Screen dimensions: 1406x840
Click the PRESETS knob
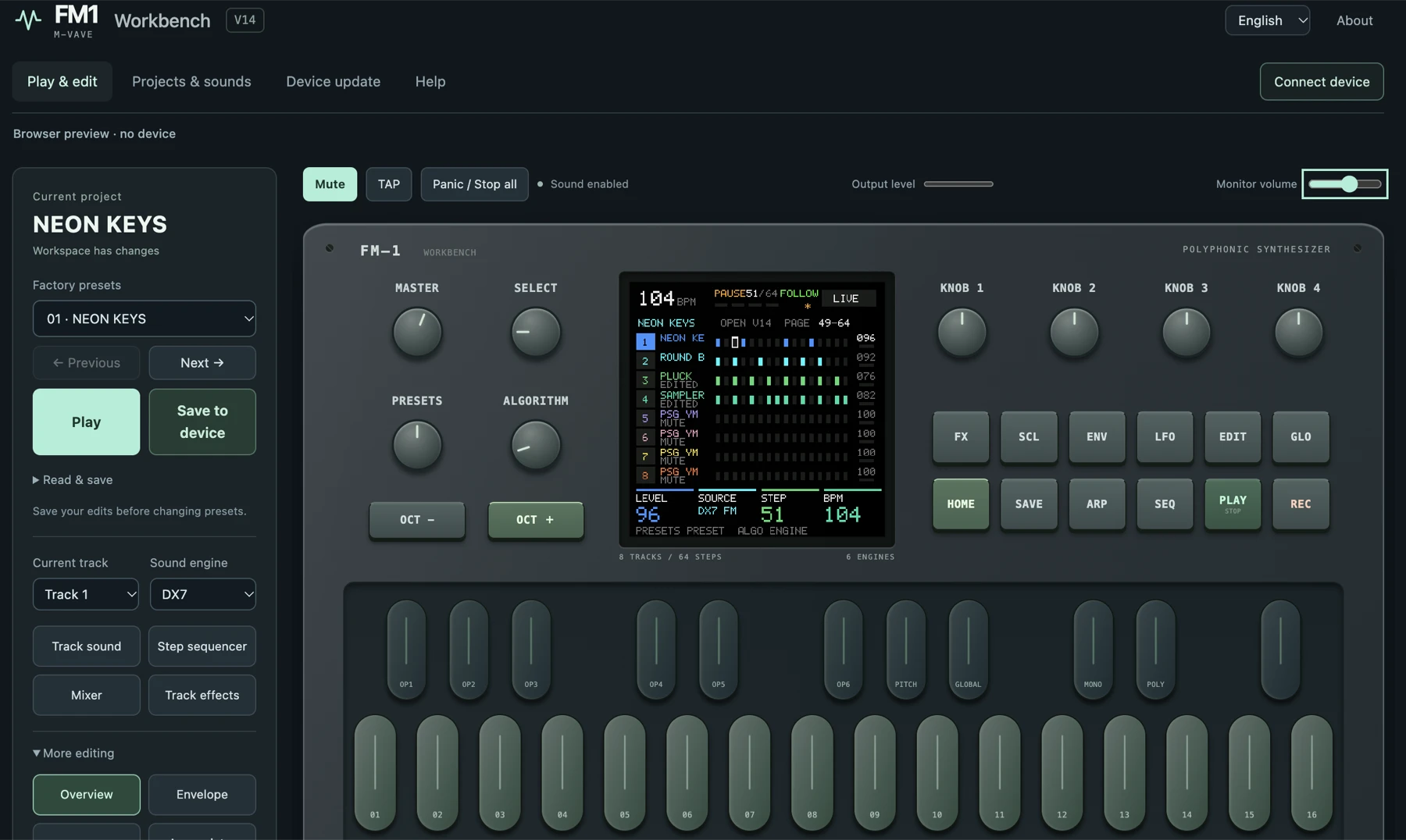pyautogui.click(x=417, y=445)
